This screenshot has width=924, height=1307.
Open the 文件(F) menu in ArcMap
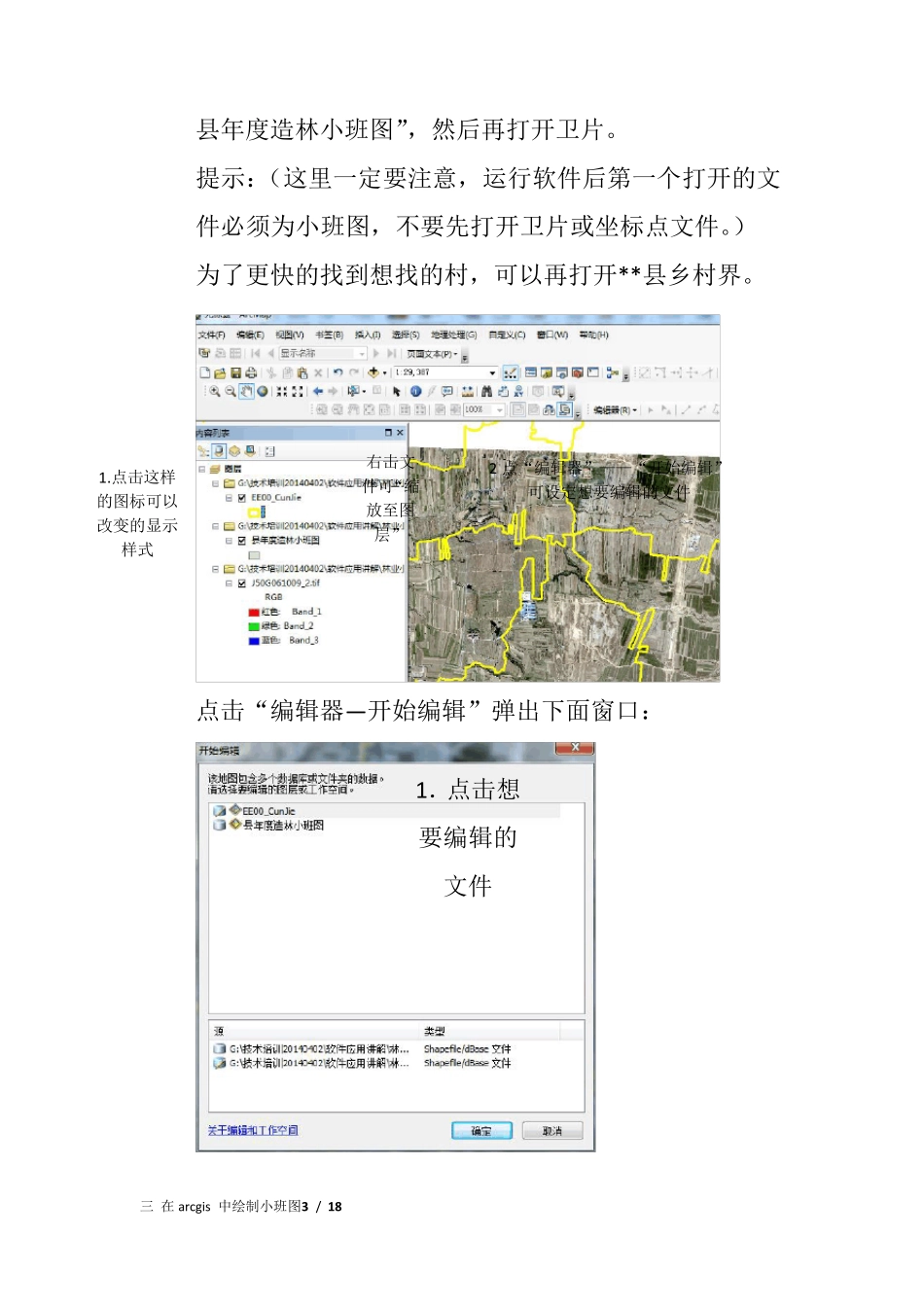point(211,335)
